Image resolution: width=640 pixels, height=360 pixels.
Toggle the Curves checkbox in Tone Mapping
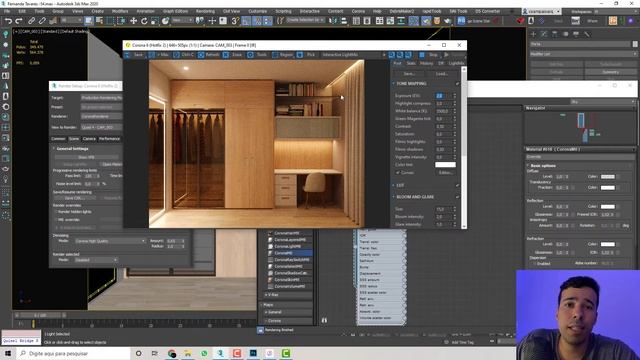coord(398,173)
